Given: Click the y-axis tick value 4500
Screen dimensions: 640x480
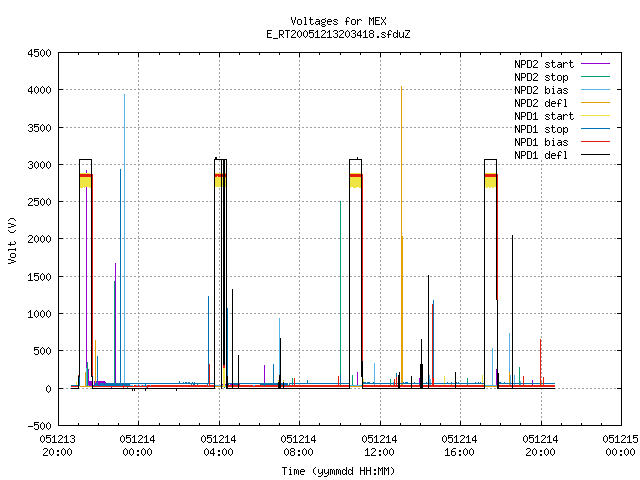Looking at the screenshot, I should (39, 53).
